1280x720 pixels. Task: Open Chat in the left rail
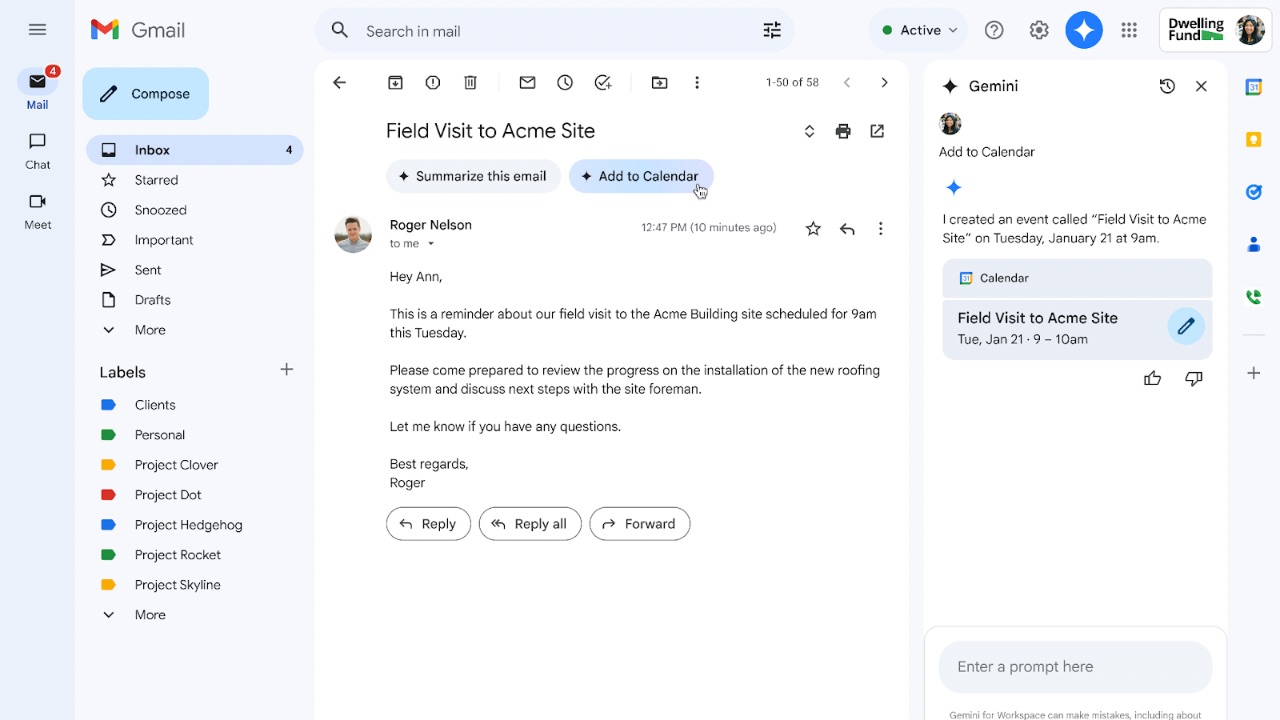pyautogui.click(x=38, y=151)
